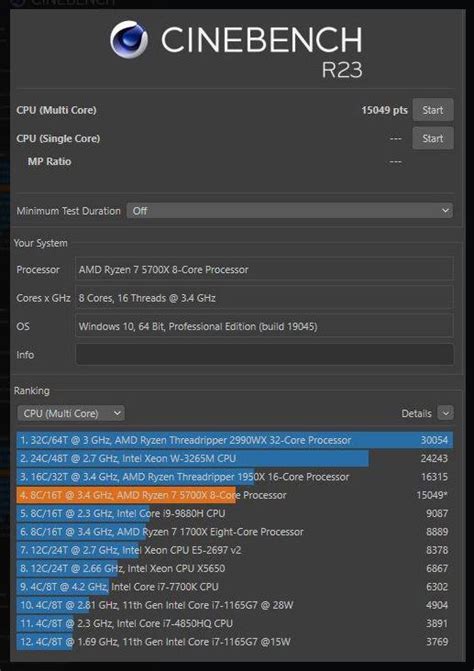The image size is (474, 671).
Task: Expand the Details arrow button
Action: pos(446,413)
